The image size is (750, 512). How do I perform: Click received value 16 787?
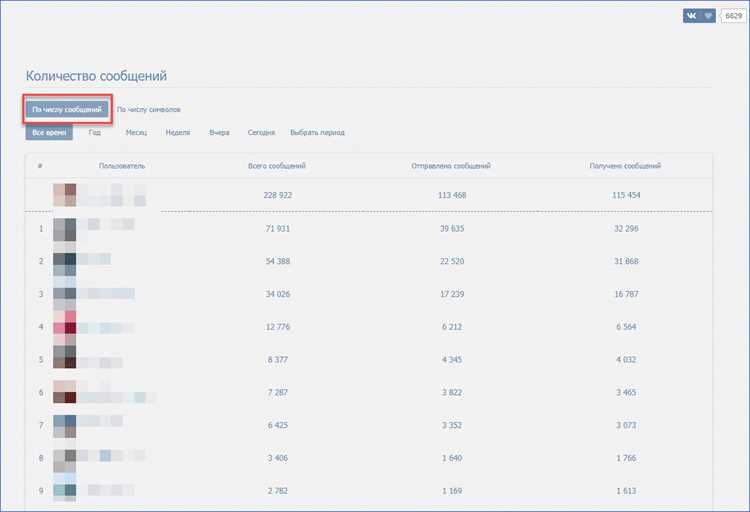(626, 294)
